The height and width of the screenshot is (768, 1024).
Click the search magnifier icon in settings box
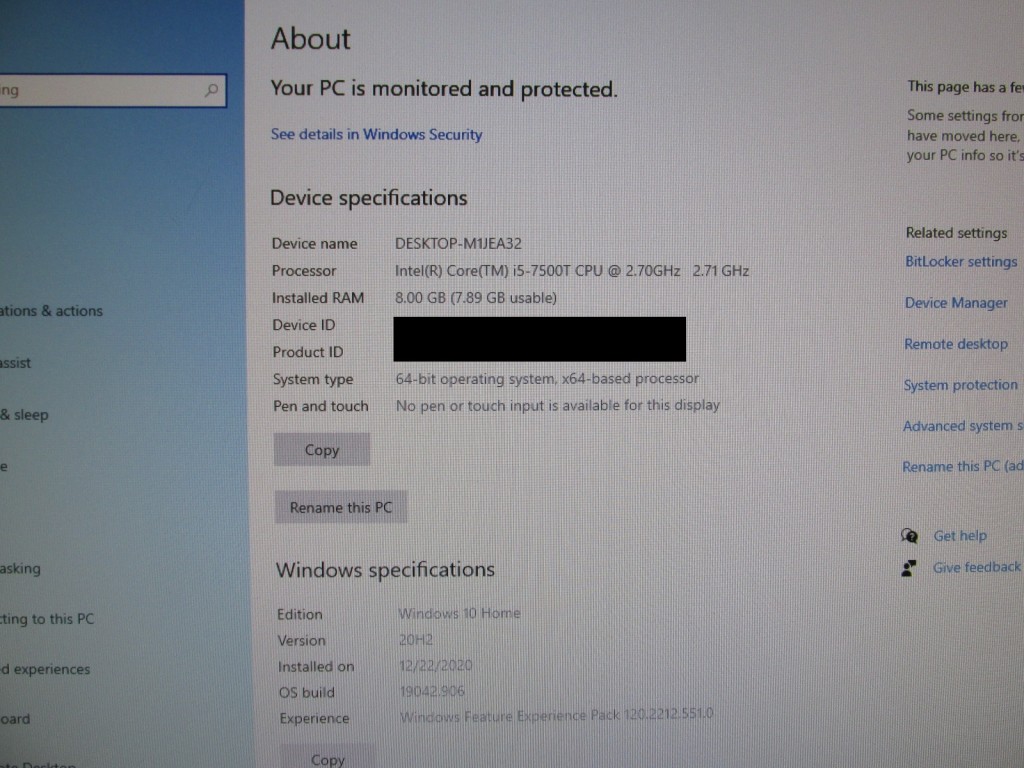pos(211,90)
